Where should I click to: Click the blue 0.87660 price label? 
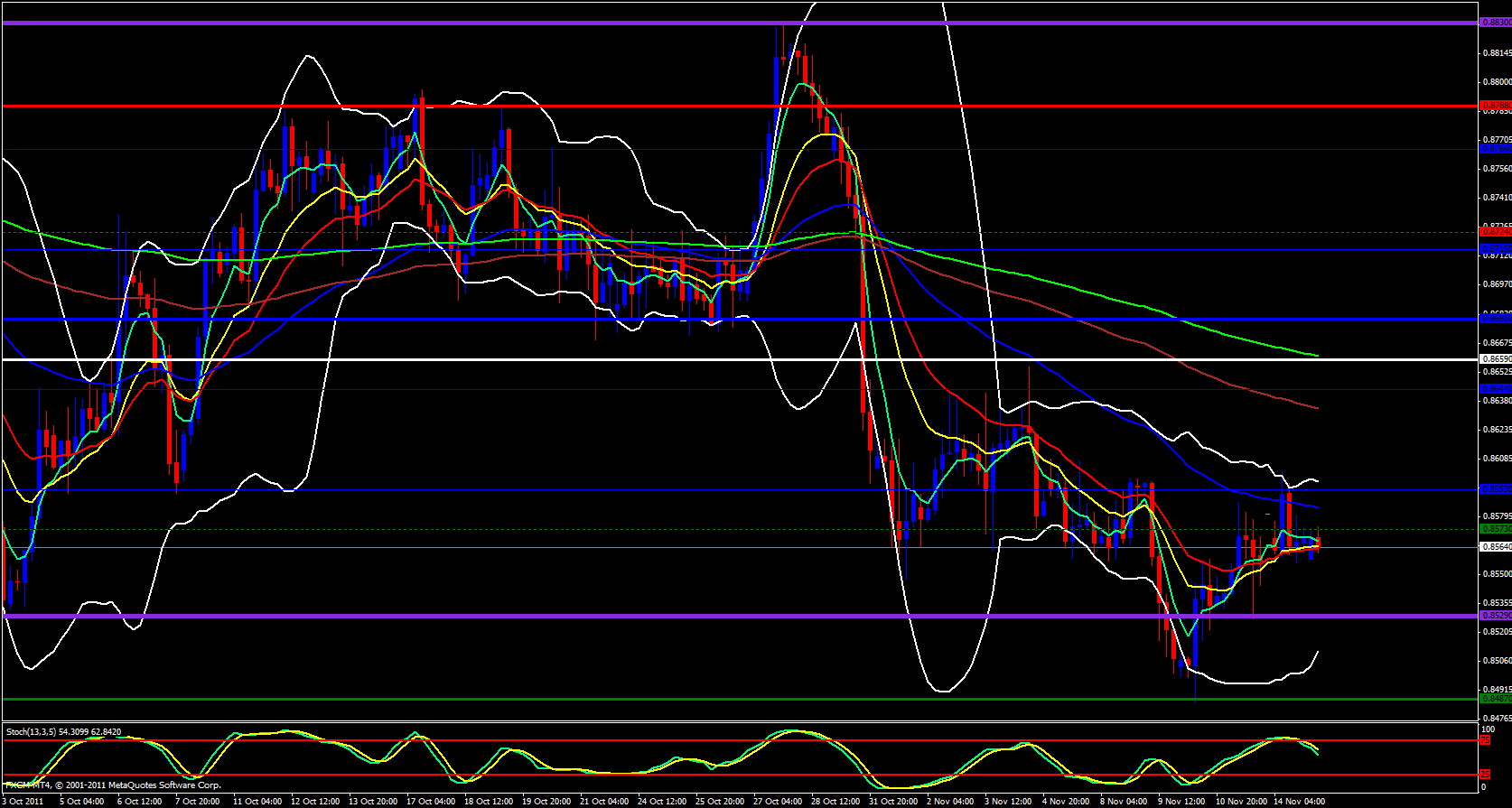click(1495, 149)
